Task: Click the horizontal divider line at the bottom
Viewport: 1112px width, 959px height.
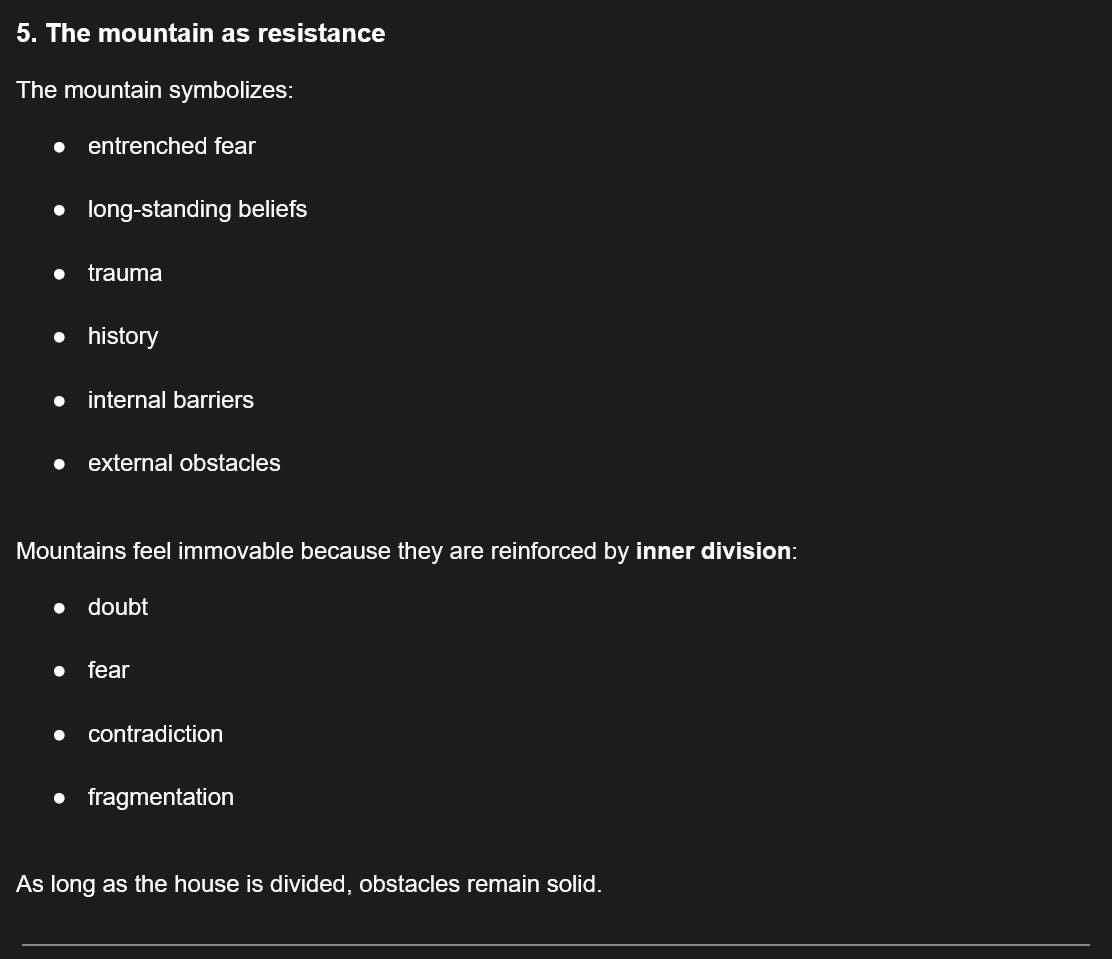Action: click(x=555, y=944)
